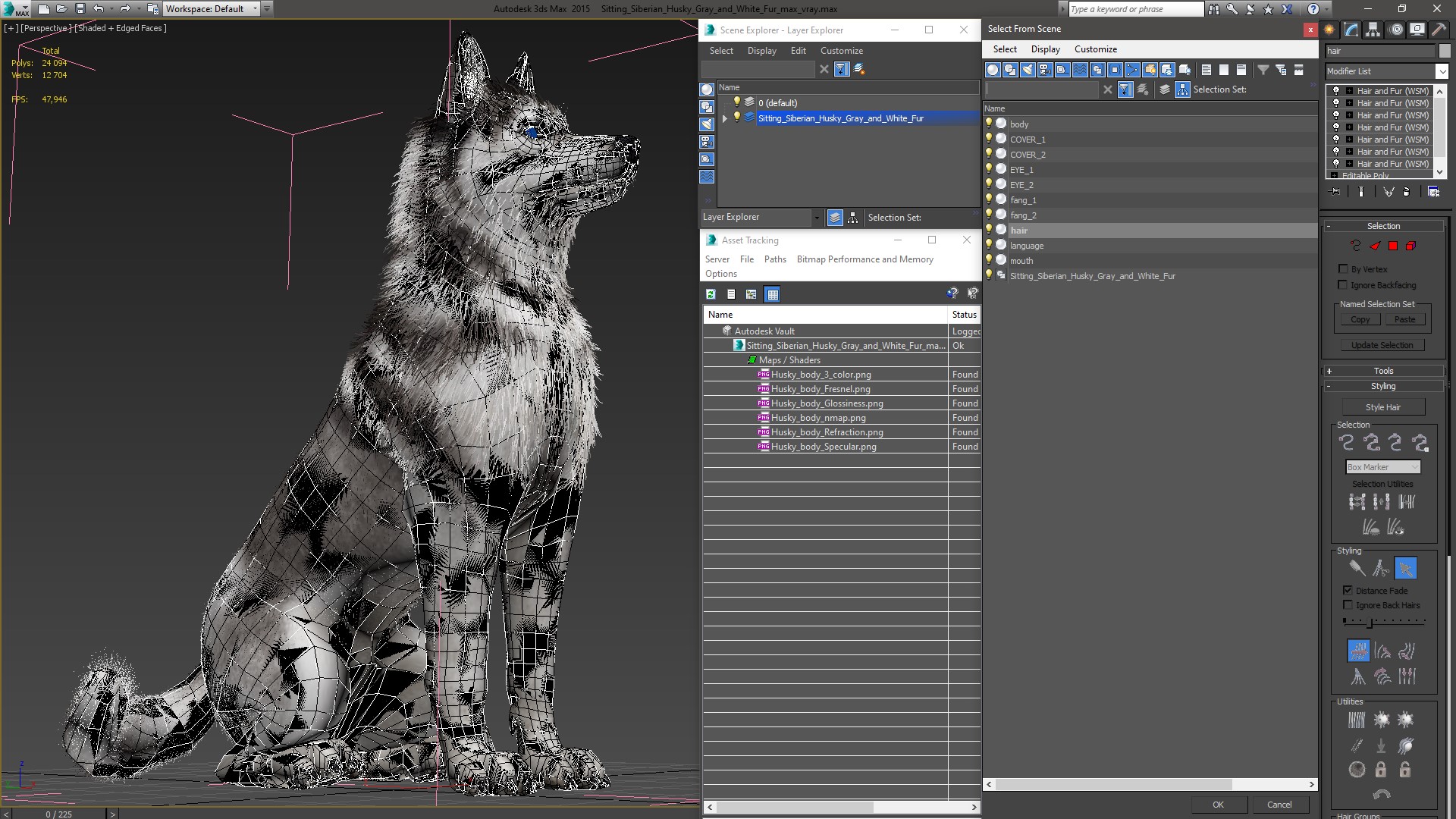Click the Pin Stack icon
Viewport: 1456px width, 819px height.
(1336, 192)
